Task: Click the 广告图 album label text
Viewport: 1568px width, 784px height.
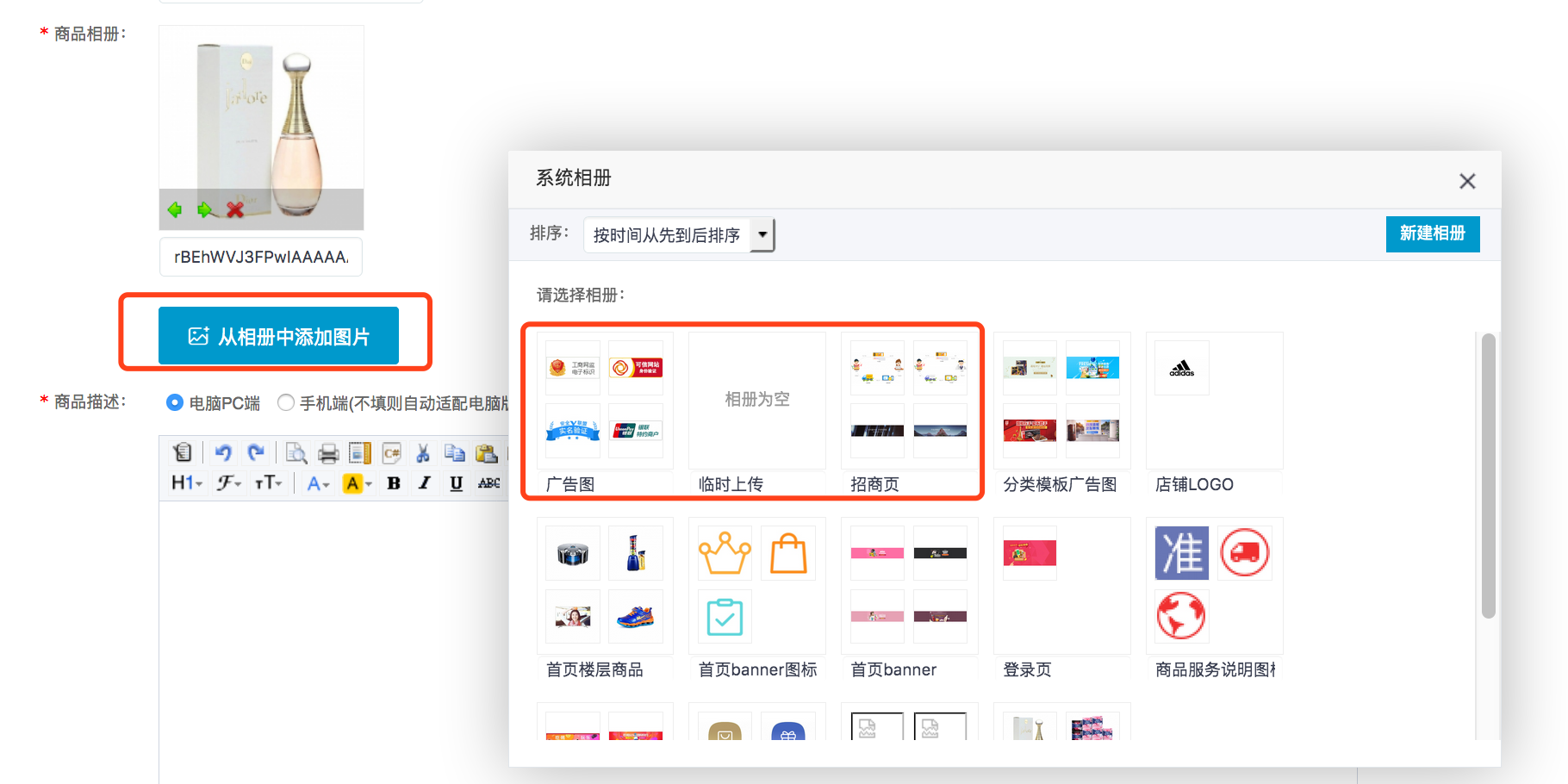Action: 570,484
